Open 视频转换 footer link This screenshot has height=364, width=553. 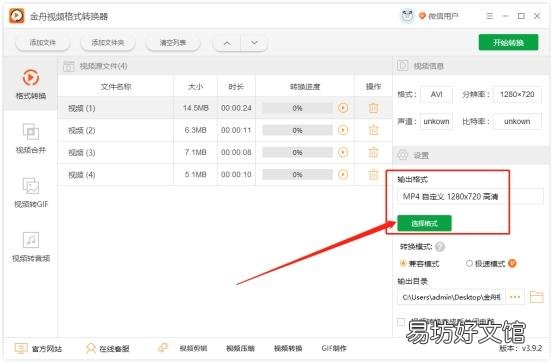click(288, 348)
